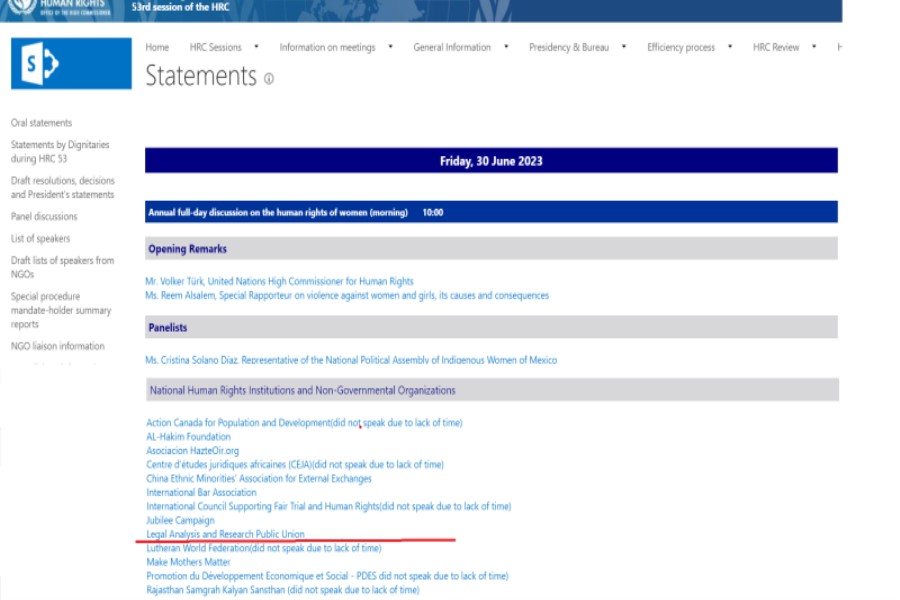Open China Ethnic Minorities' Association statement
Viewport: 900px width, 600px height.
(x=259, y=478)
